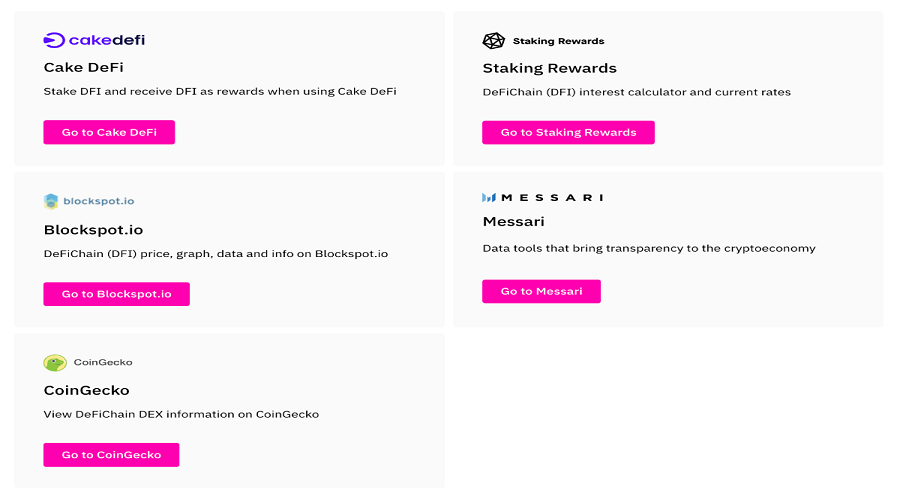Viewport: 900px width, 500px height.
Task: Select the Go to Messari button
Action: click(541, 292)
